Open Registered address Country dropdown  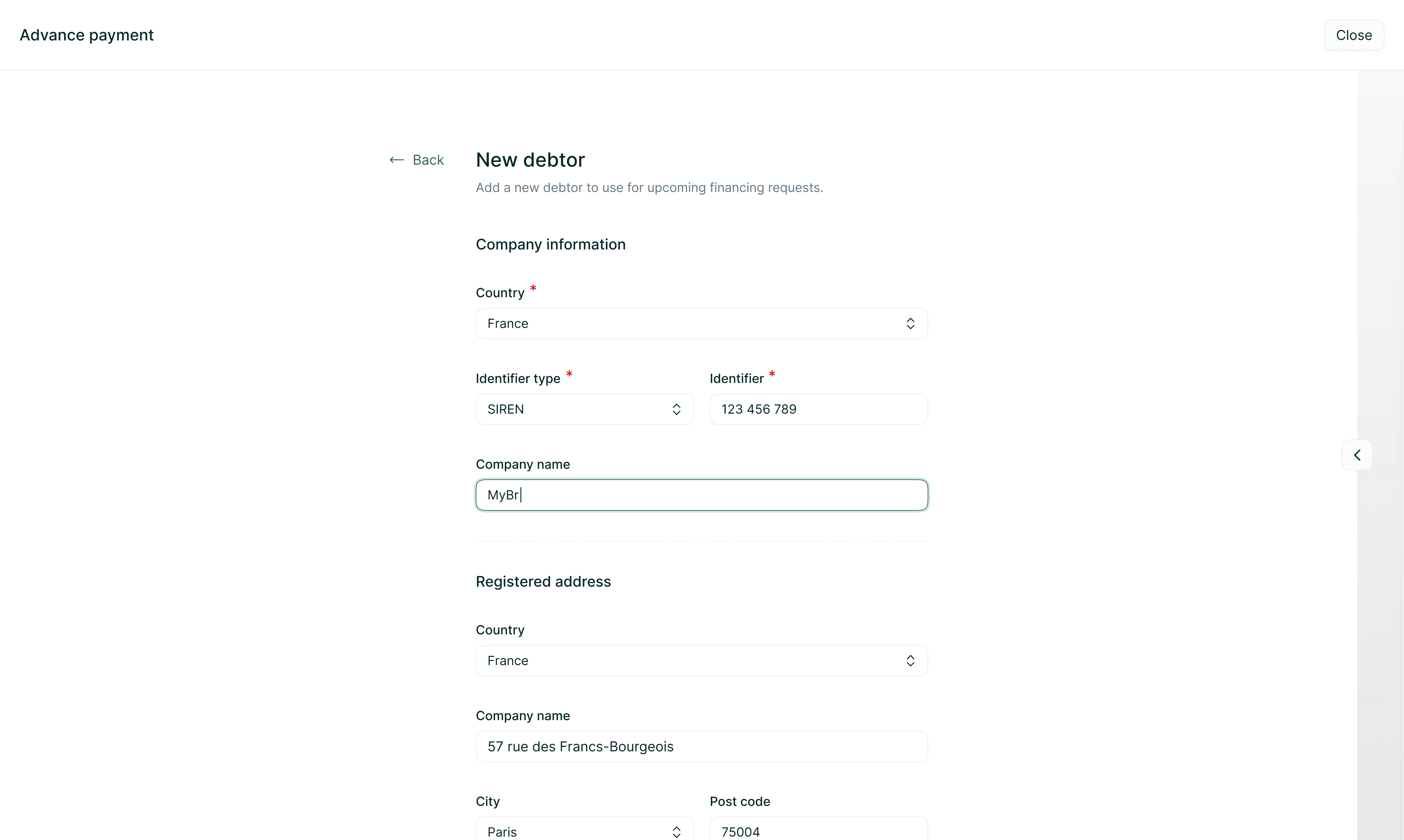click(x=680, y=660)
